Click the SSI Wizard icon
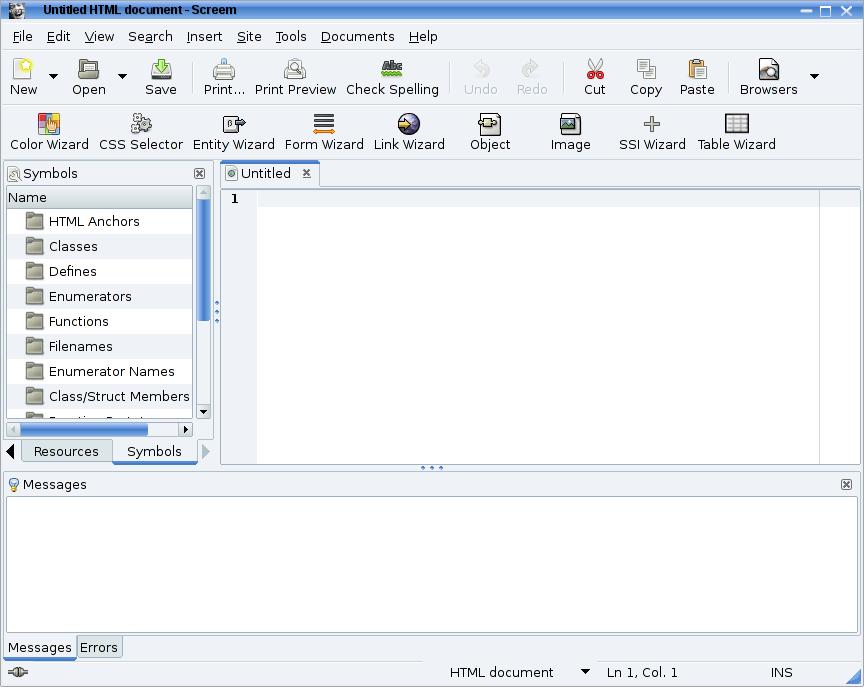This screenshot has width=864, height=687. 652,131
